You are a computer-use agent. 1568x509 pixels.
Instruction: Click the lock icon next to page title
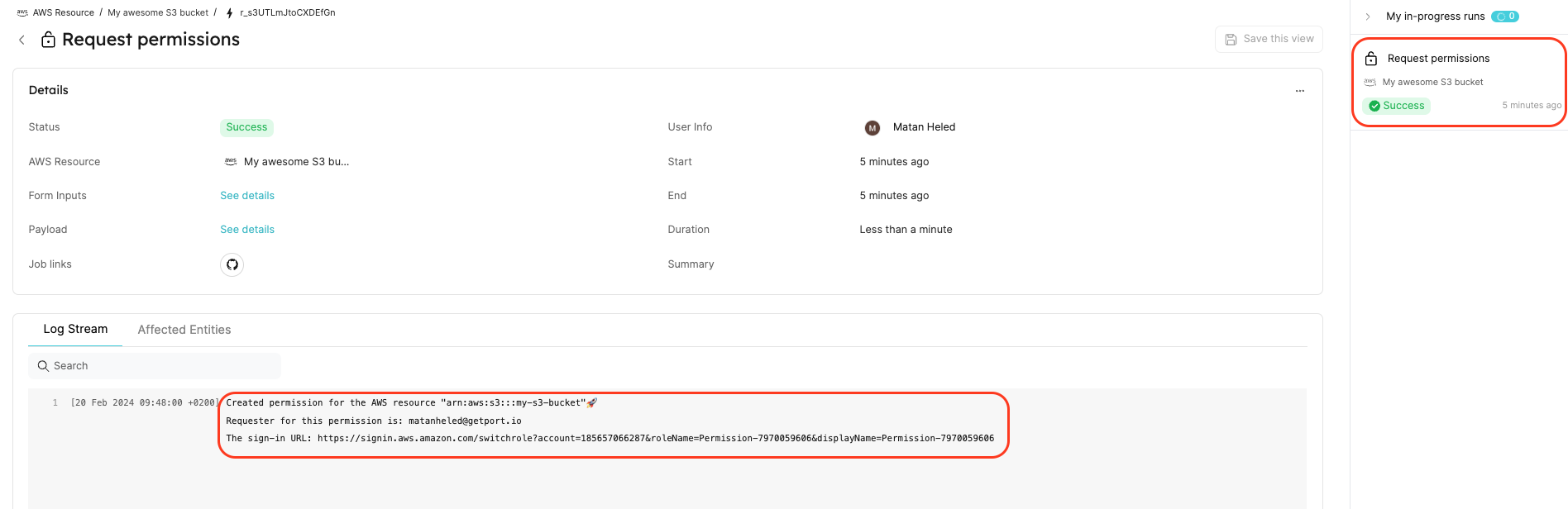tap(48, 40)
